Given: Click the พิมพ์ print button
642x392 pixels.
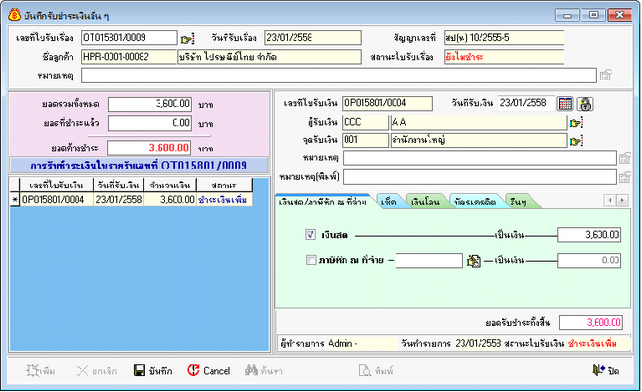Looking at the screenshot, I should 376,371.
